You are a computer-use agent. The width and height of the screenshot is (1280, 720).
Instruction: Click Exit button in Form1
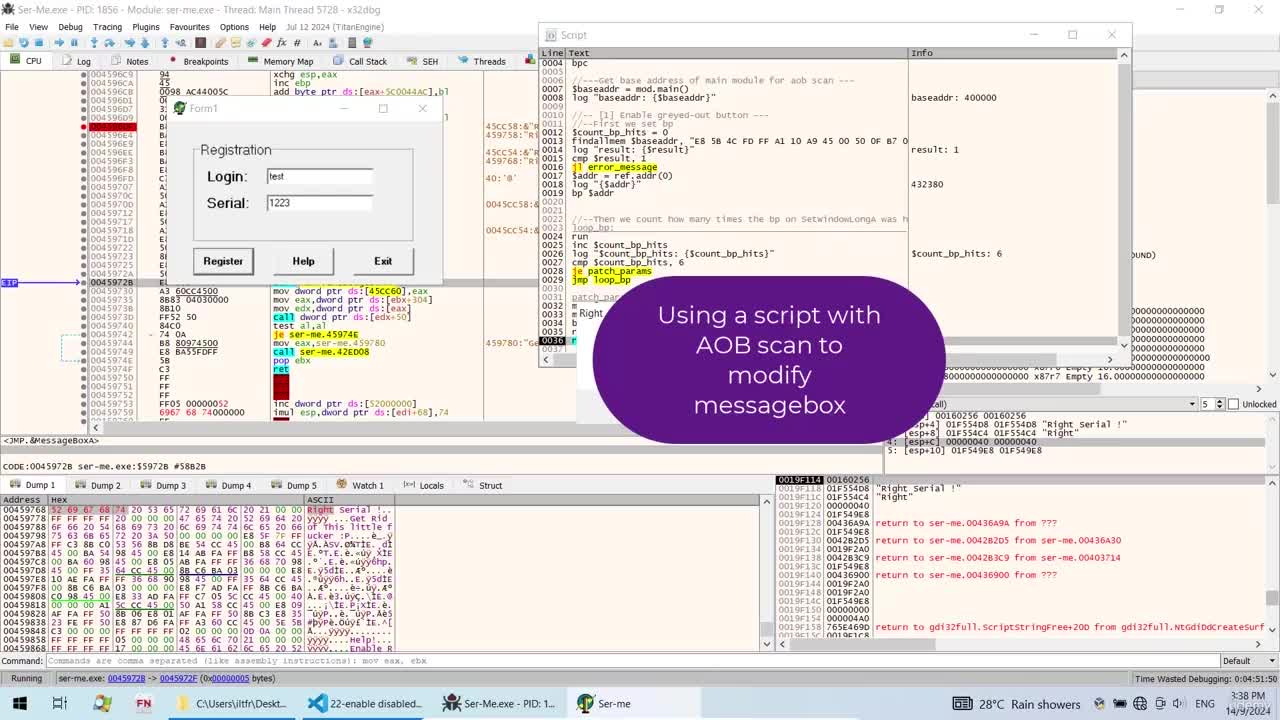tap(383, 261)
